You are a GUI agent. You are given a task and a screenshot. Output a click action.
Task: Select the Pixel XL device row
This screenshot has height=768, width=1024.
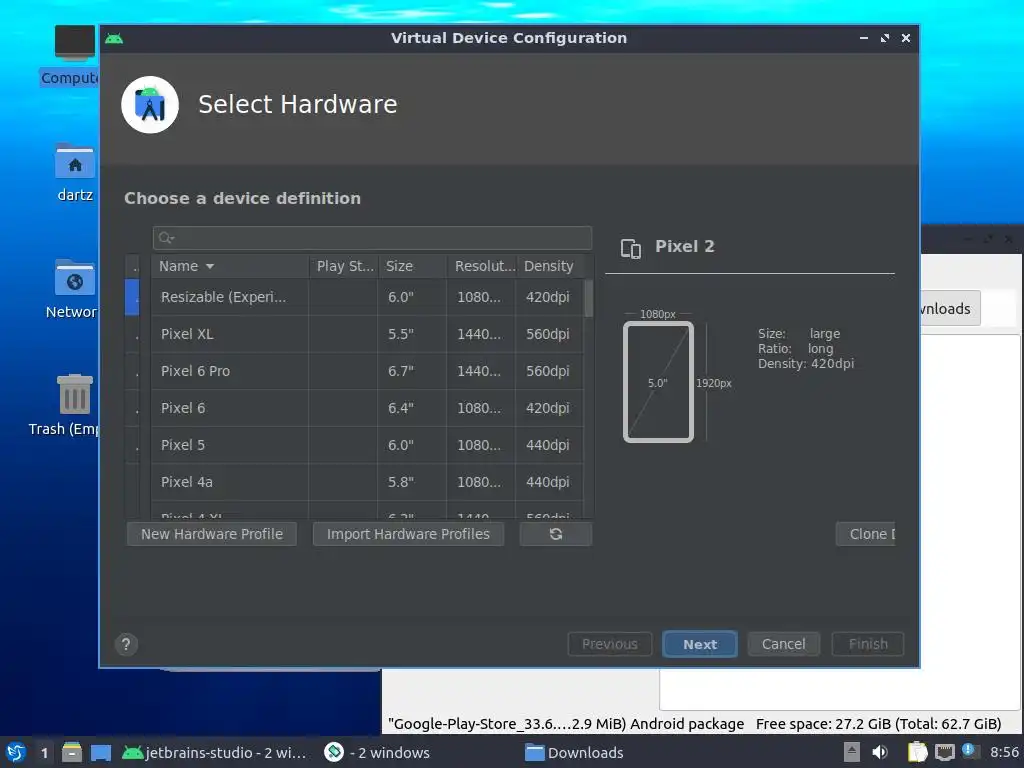[367, 334]
